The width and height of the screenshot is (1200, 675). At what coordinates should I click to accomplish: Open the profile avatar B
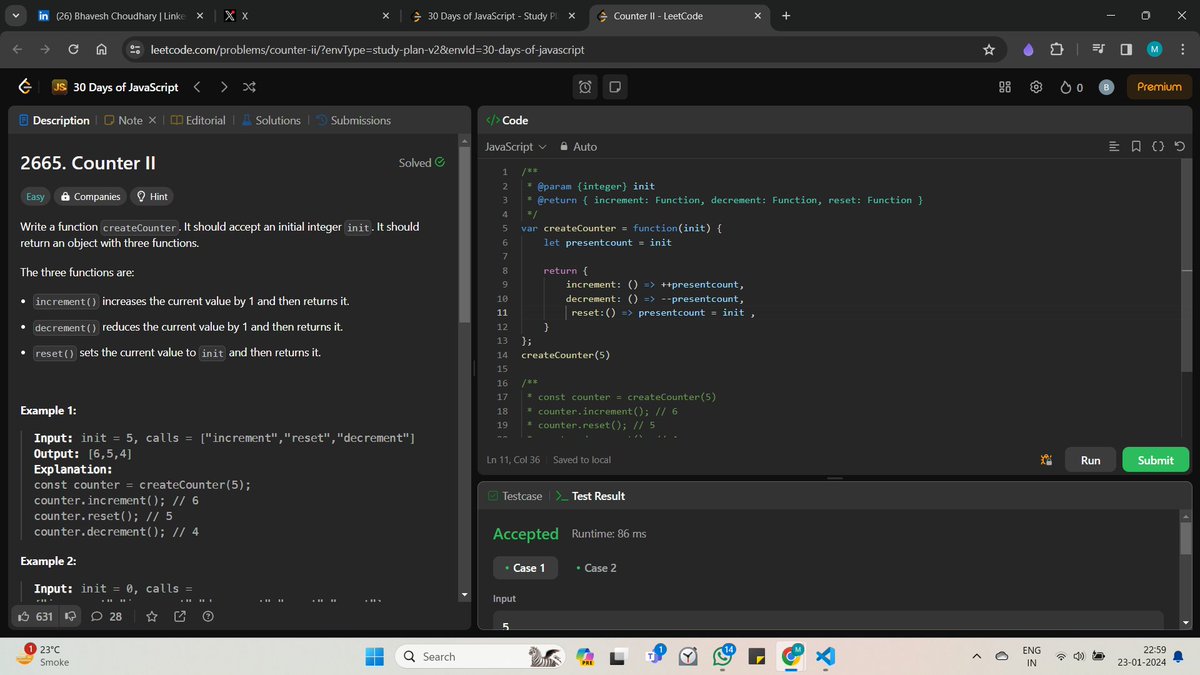[1106, 87]
